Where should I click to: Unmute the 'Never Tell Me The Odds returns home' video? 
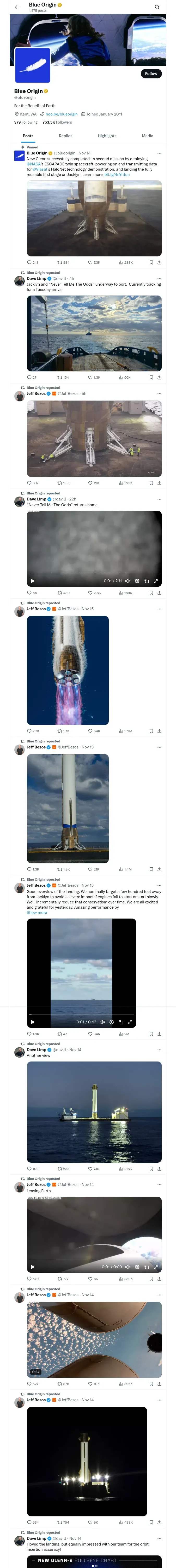pyautogui.click(x=128, y=581)
